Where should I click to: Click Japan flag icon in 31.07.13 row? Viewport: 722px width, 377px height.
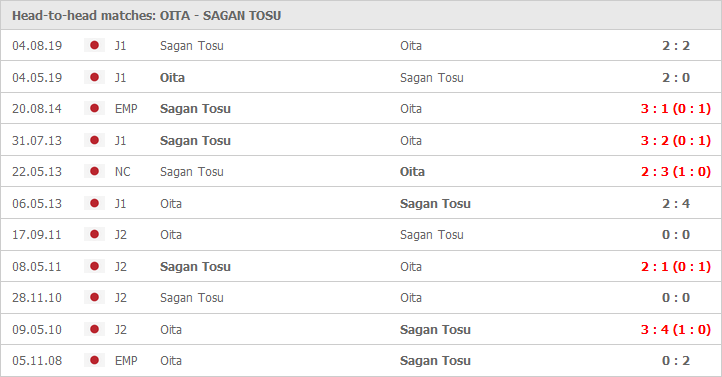click(x=94, y=140)
